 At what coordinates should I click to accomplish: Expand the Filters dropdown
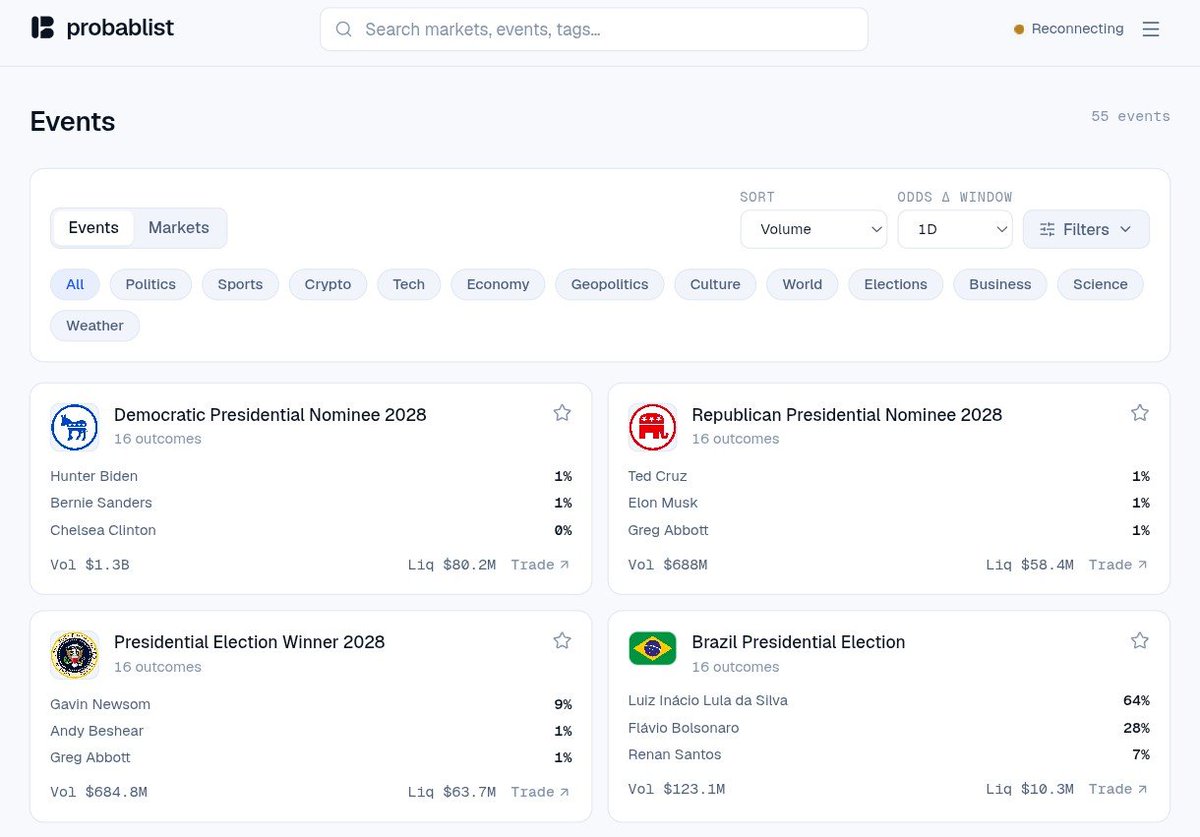[x=1086, y=229]
